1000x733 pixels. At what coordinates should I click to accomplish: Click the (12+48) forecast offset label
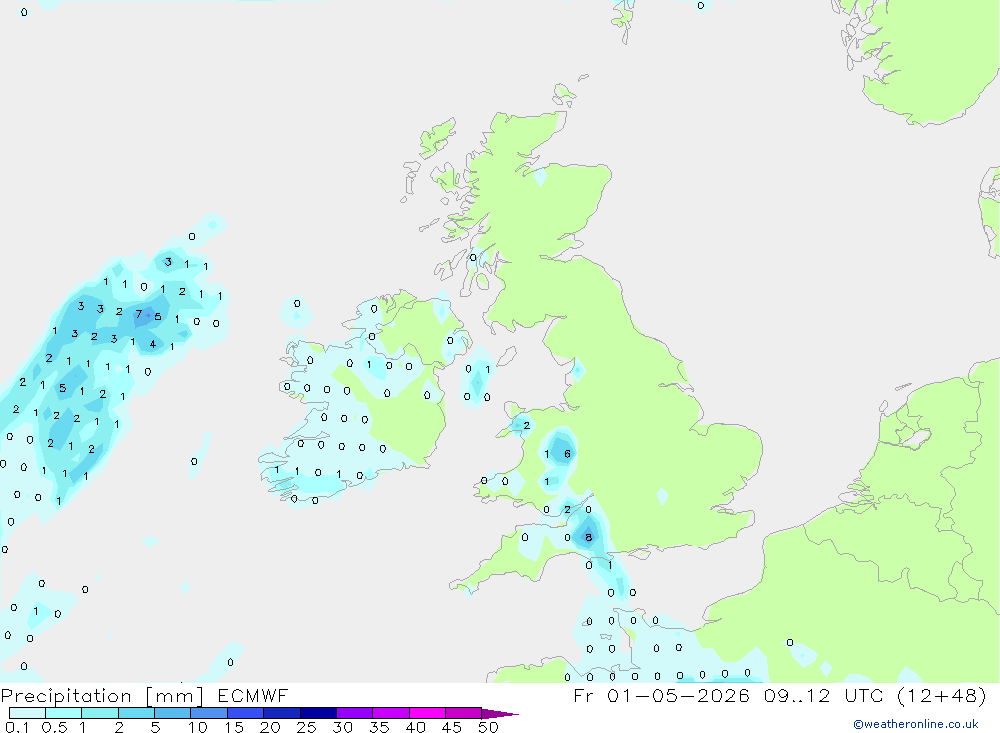[943, 695]
